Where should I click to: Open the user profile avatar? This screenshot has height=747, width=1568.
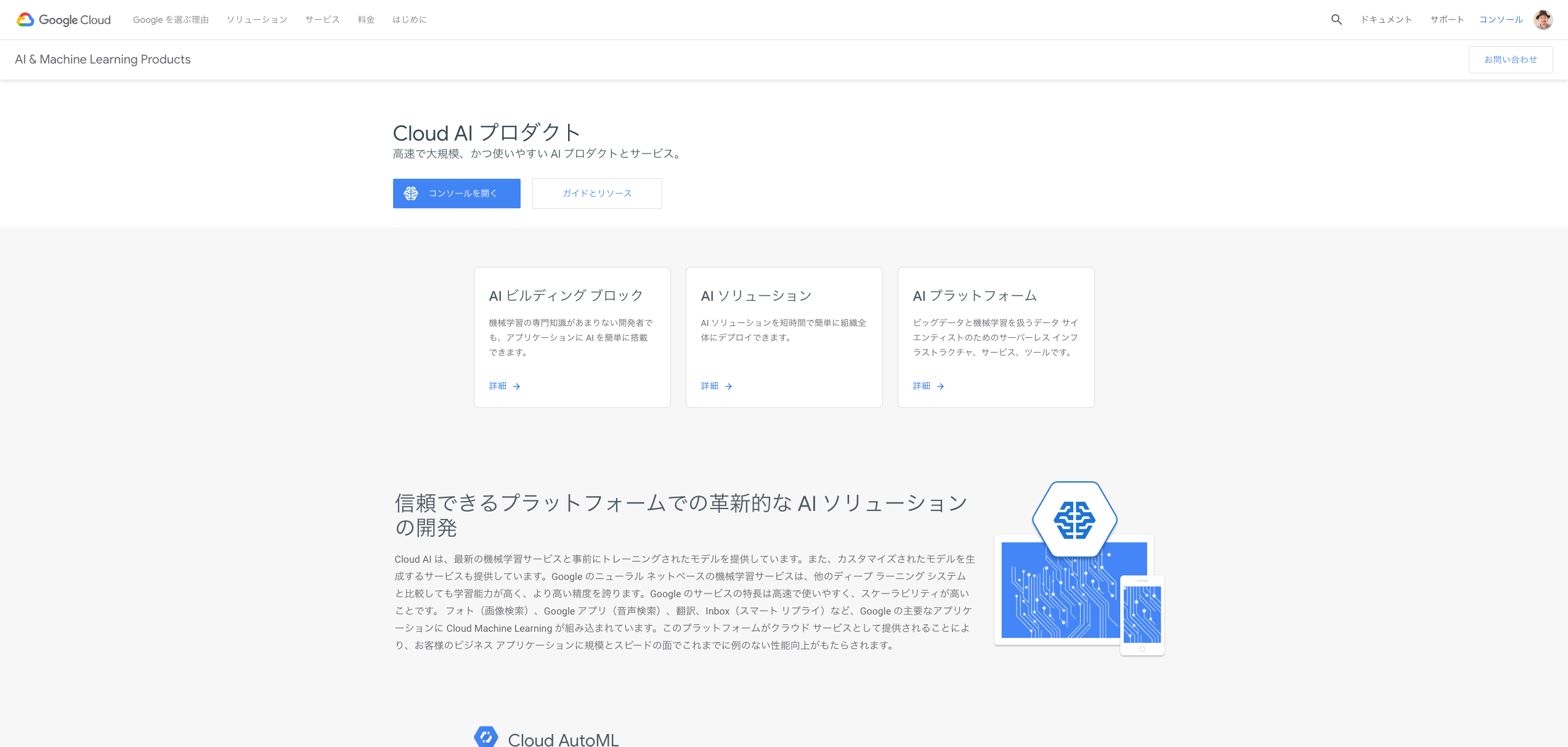(1543, 20)
